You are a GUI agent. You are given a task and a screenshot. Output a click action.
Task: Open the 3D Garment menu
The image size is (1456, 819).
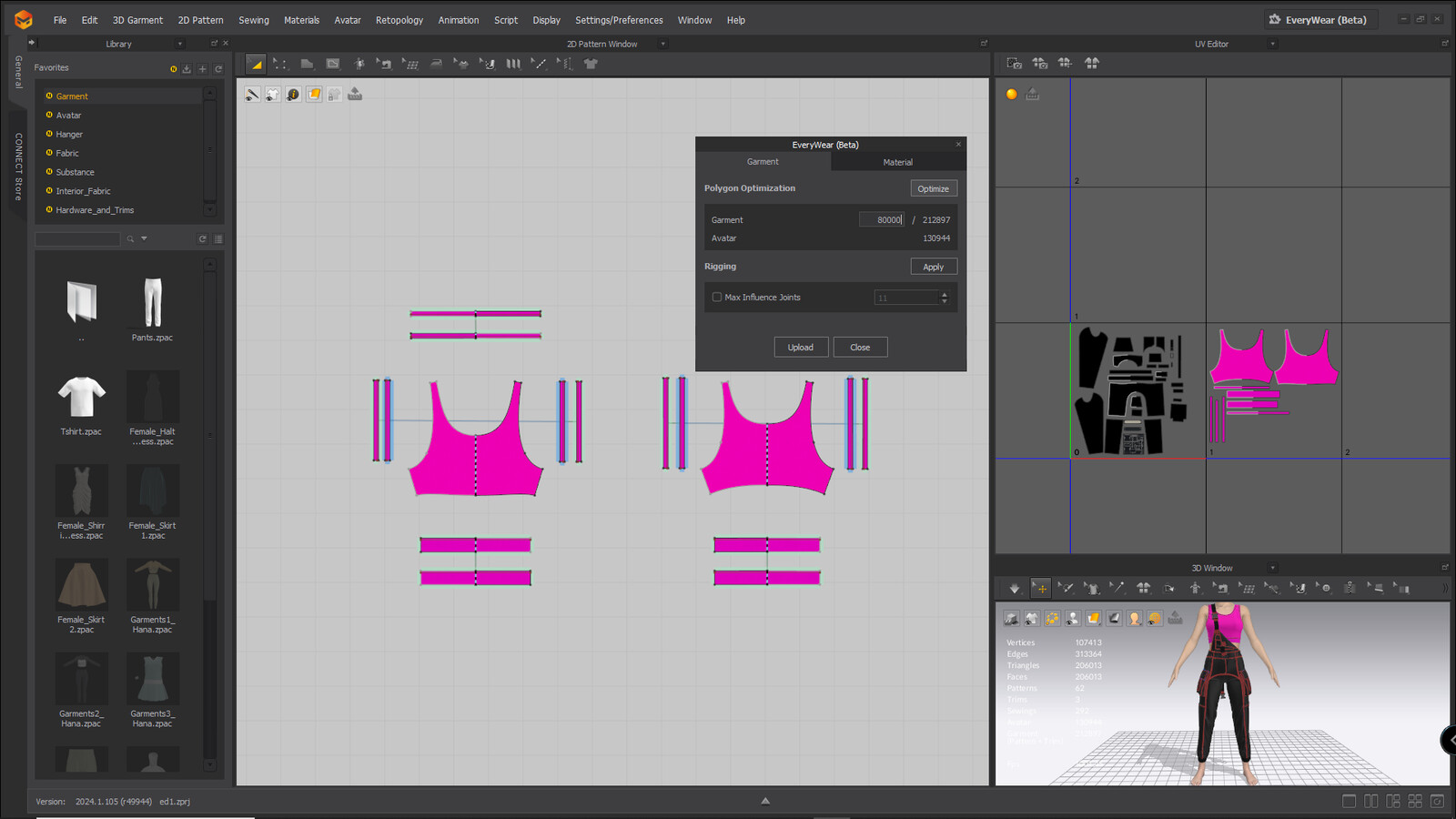137,20
